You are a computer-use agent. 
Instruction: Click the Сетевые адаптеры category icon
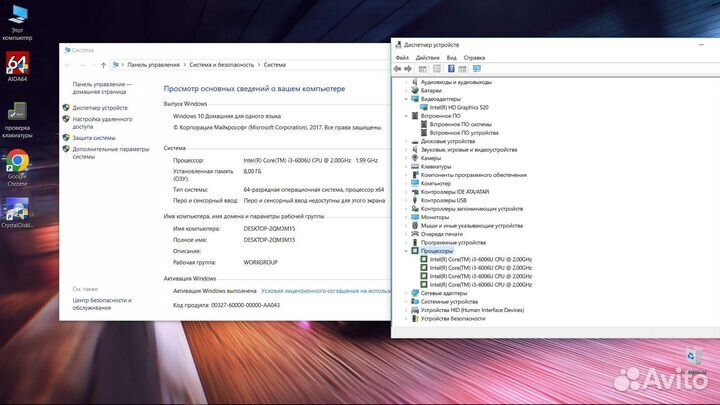(415, 293)
